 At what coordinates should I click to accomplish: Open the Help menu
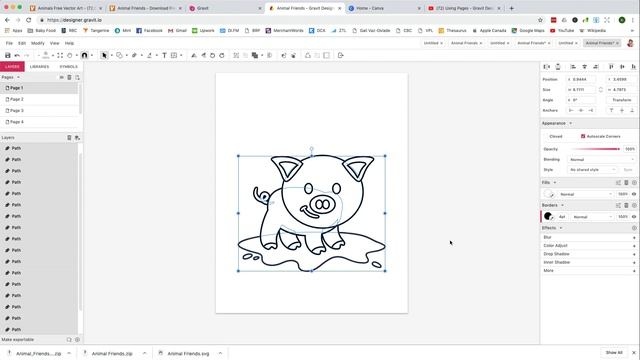pos(69,43)
